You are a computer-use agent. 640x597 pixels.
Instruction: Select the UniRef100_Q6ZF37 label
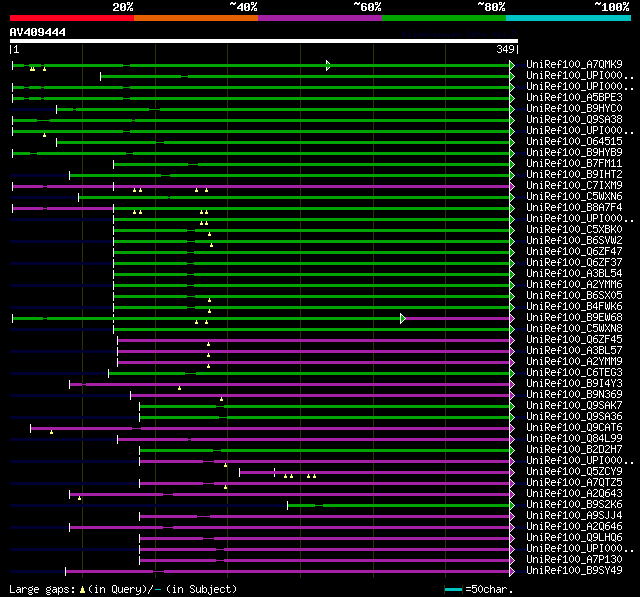click(x=574, y=263)
